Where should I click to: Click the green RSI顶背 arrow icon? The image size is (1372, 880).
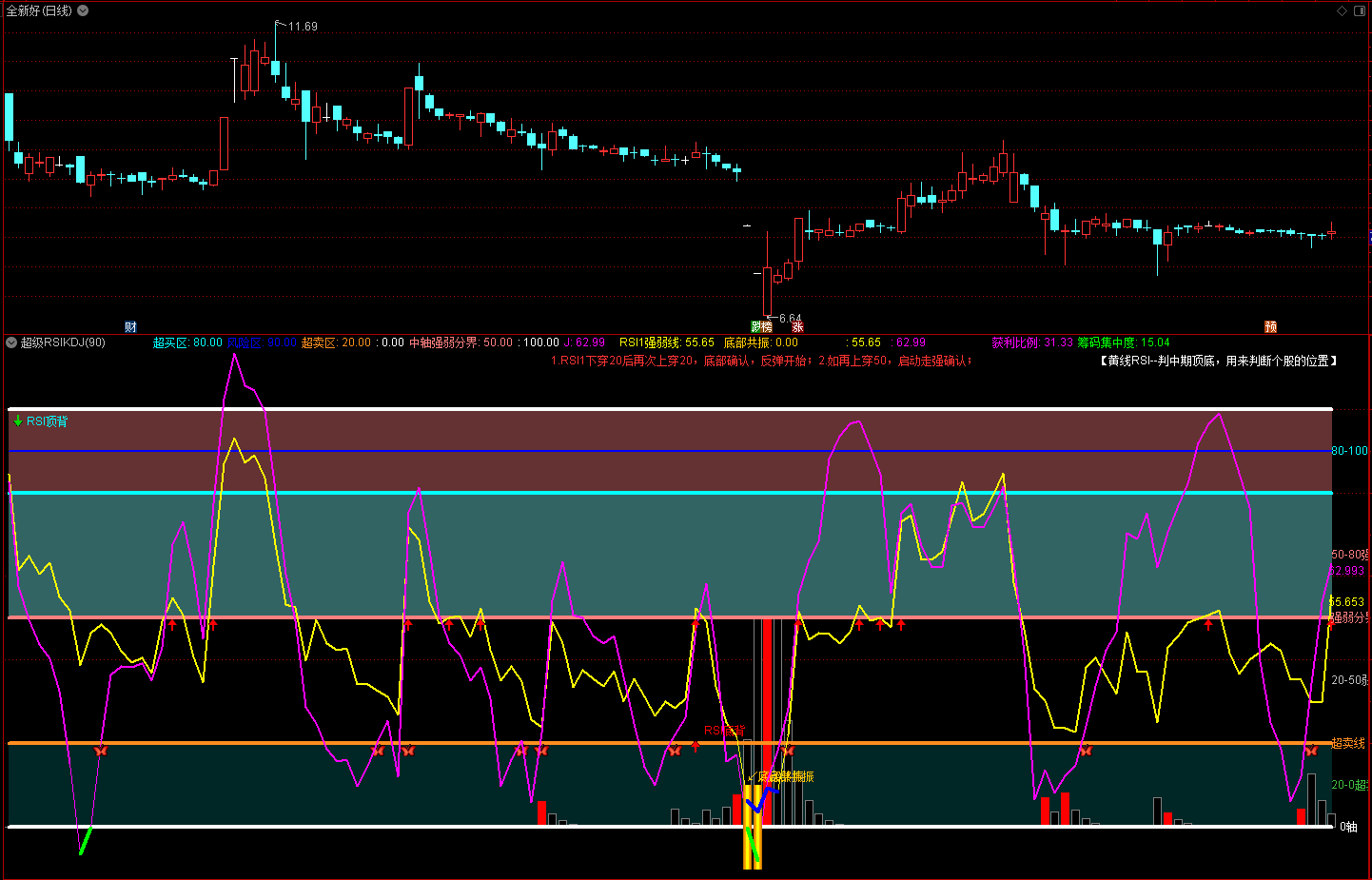(x=17, y=420)
